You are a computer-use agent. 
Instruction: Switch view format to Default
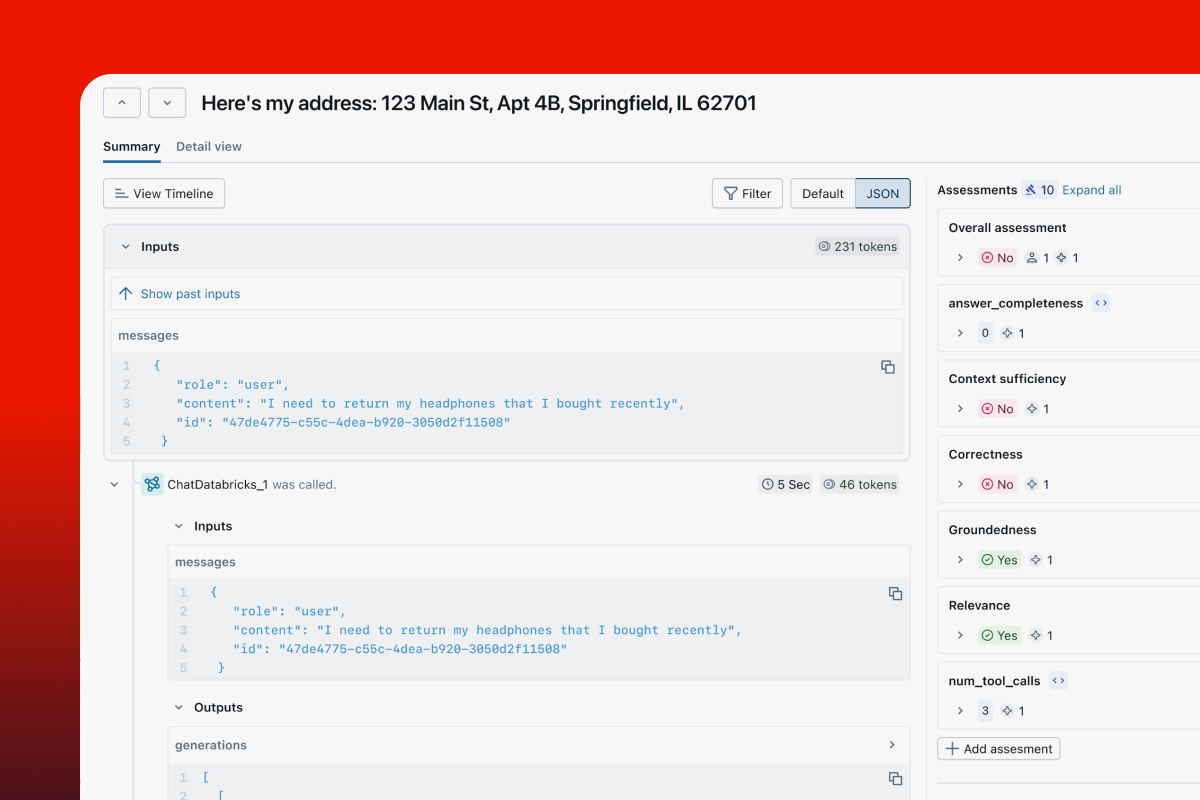tap(823, 194)
